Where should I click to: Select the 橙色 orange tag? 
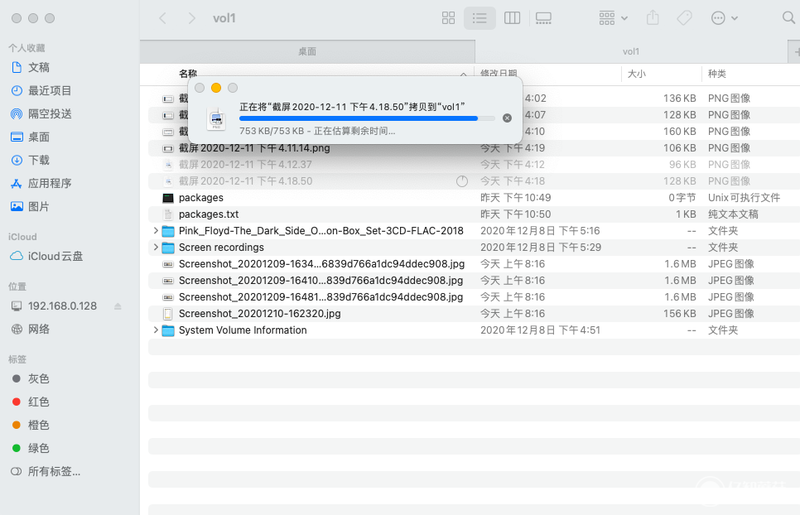tap(39, 425)
